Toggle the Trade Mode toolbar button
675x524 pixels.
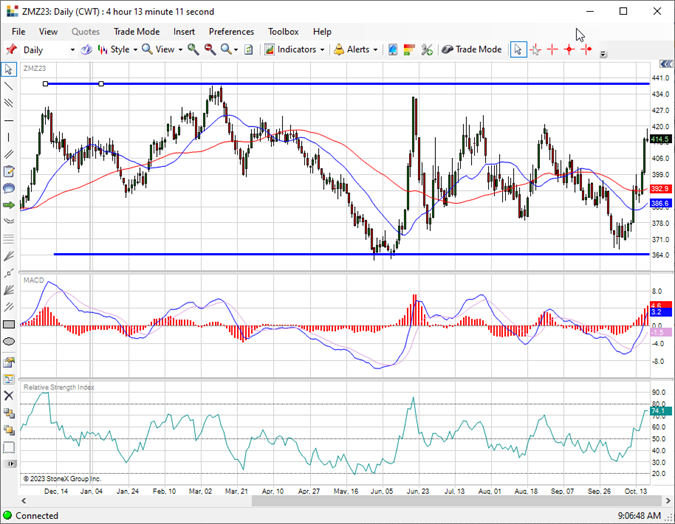[x=472, y=50]
